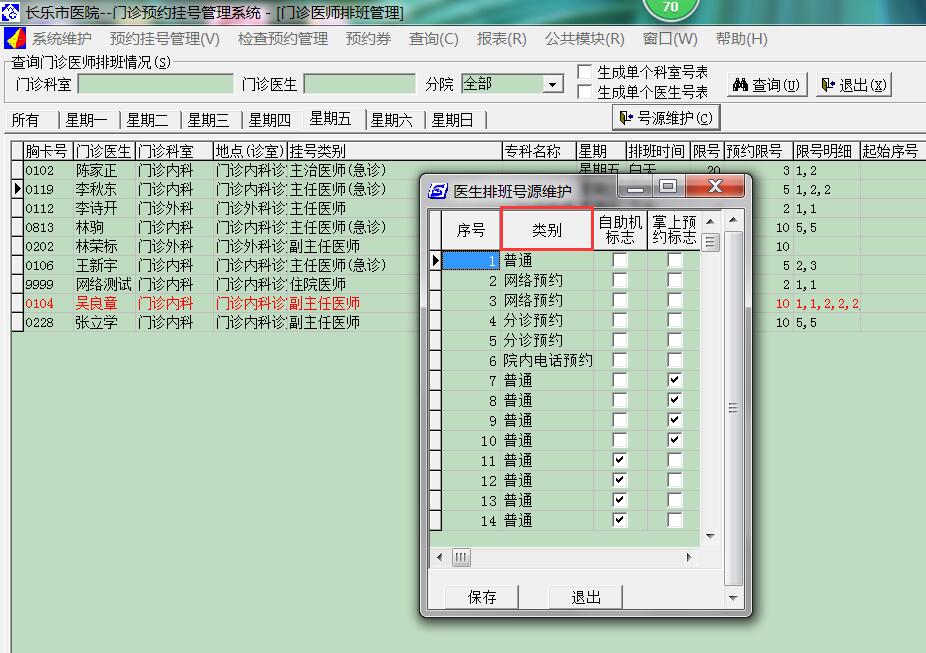
Task: Click horizontal scroll left arrow in dialog
Action: point(439,557)
